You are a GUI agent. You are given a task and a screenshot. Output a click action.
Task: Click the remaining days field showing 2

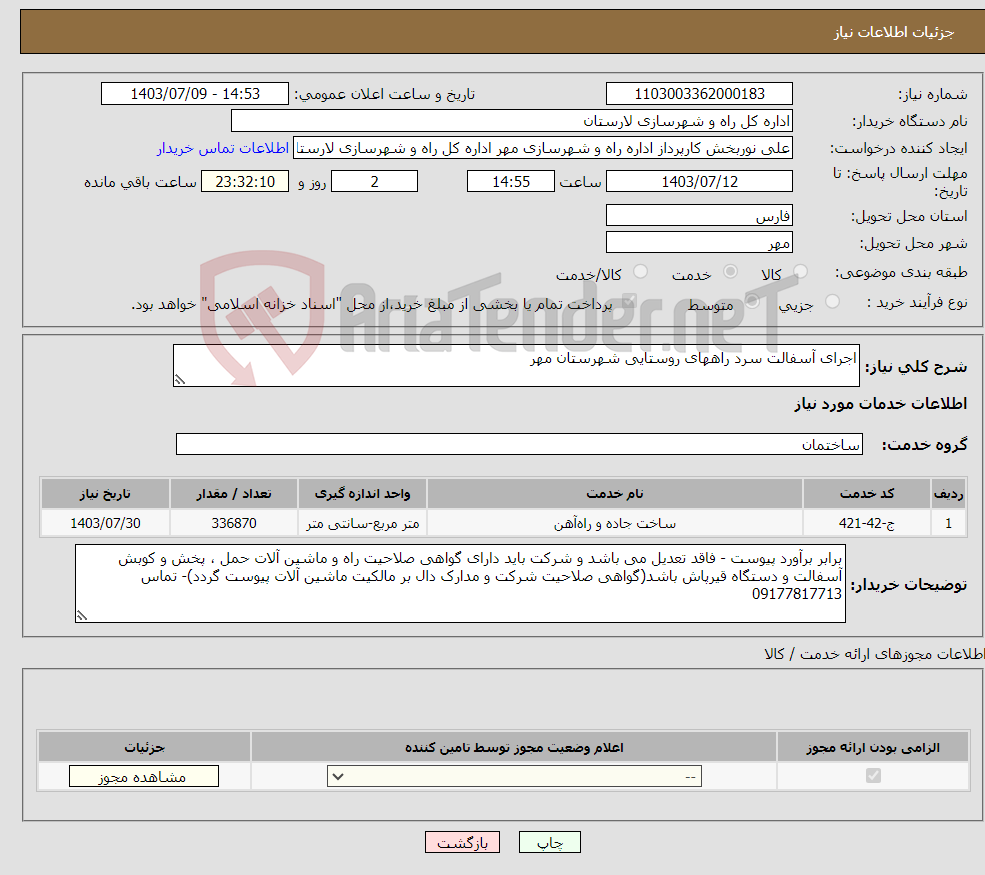pyautogui.click(x=374, y=182)
